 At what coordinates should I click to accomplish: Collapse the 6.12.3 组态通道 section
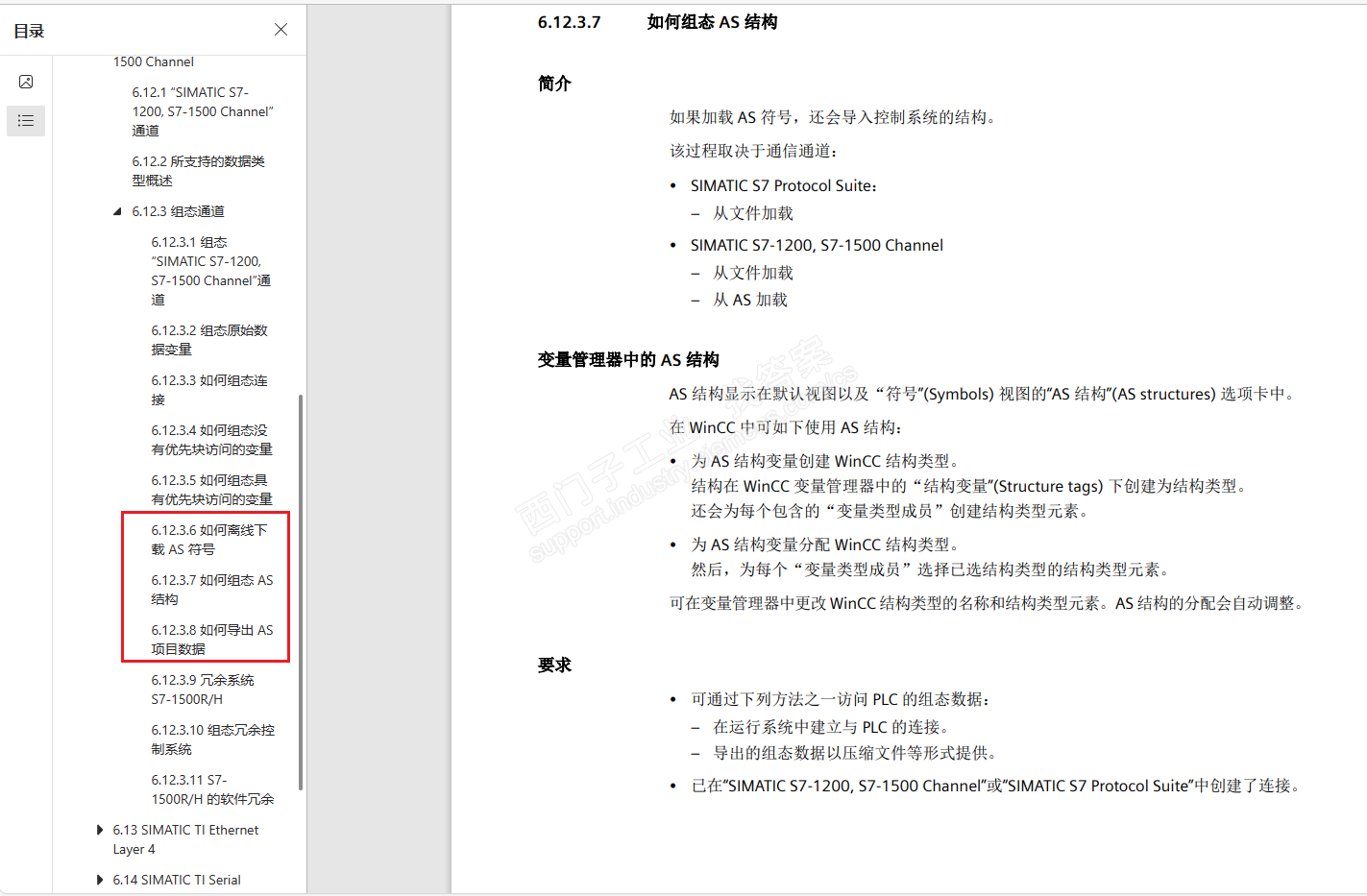(117, 211)
